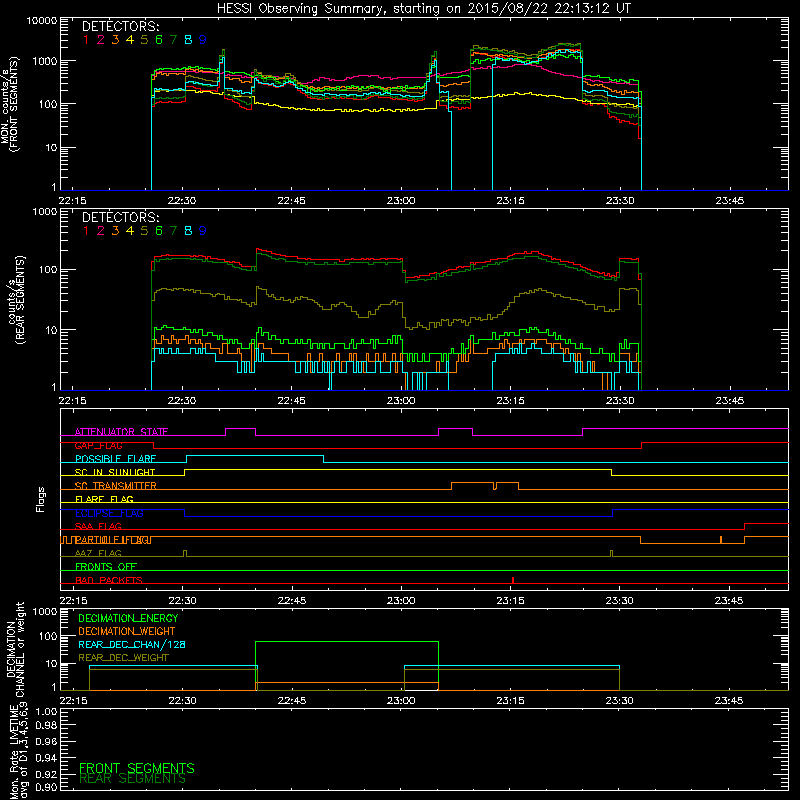
Task: Click 22:15 tick label under Flags panel
Action: (x=73, y=601)
